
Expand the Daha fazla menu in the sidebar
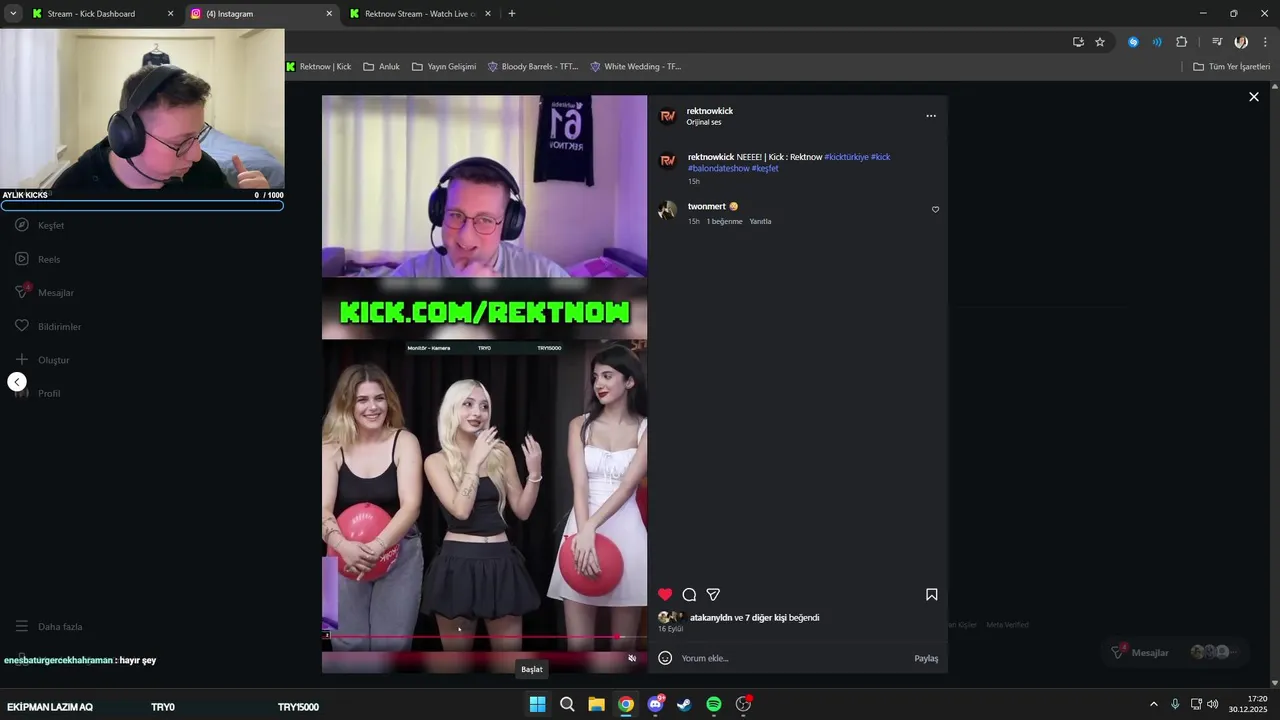[x=48, y=627]
